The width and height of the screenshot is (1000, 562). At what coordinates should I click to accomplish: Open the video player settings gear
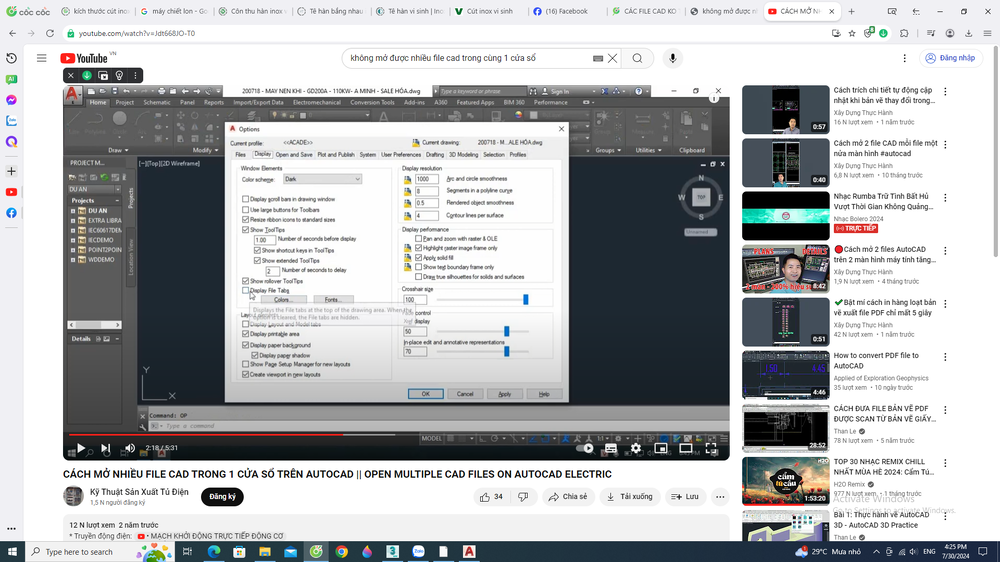point(636,448)
